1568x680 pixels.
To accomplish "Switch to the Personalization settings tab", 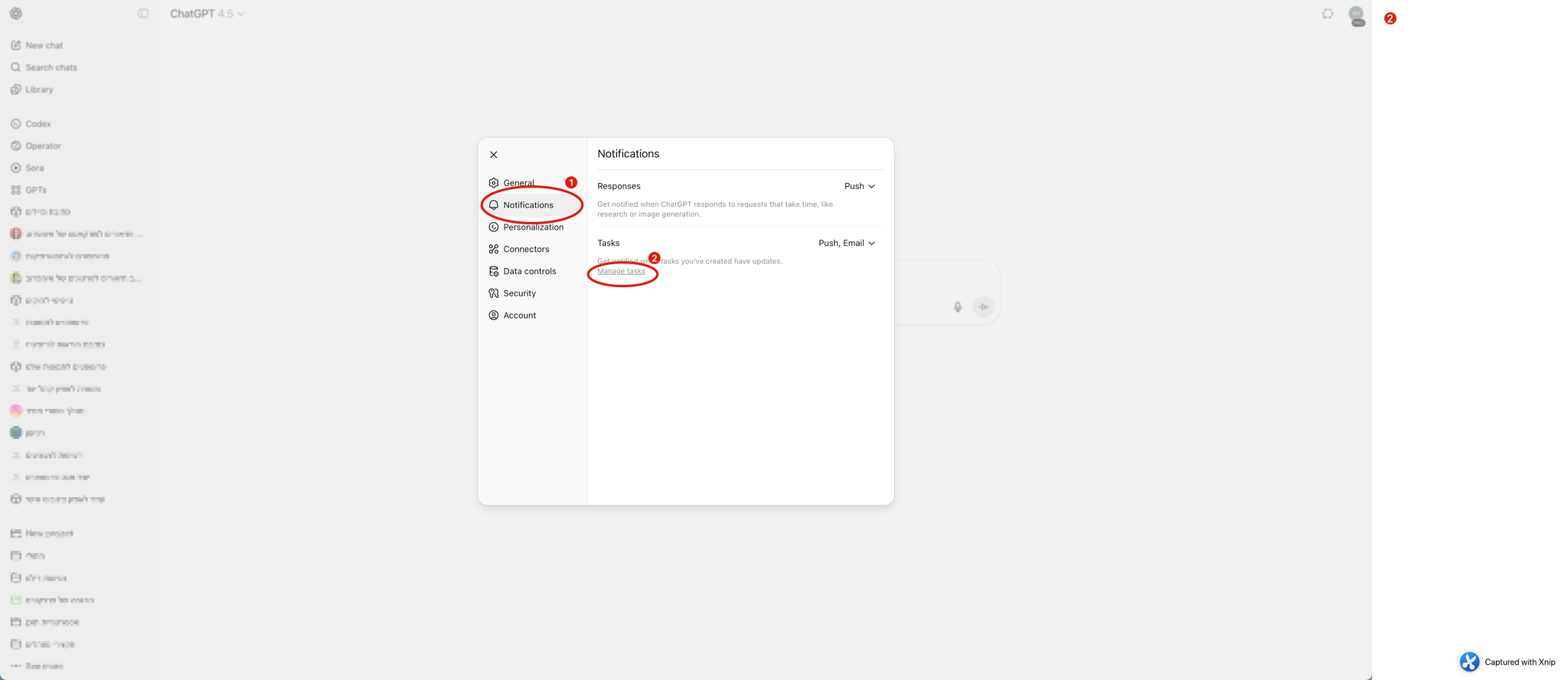I will [x=533, y=227].
